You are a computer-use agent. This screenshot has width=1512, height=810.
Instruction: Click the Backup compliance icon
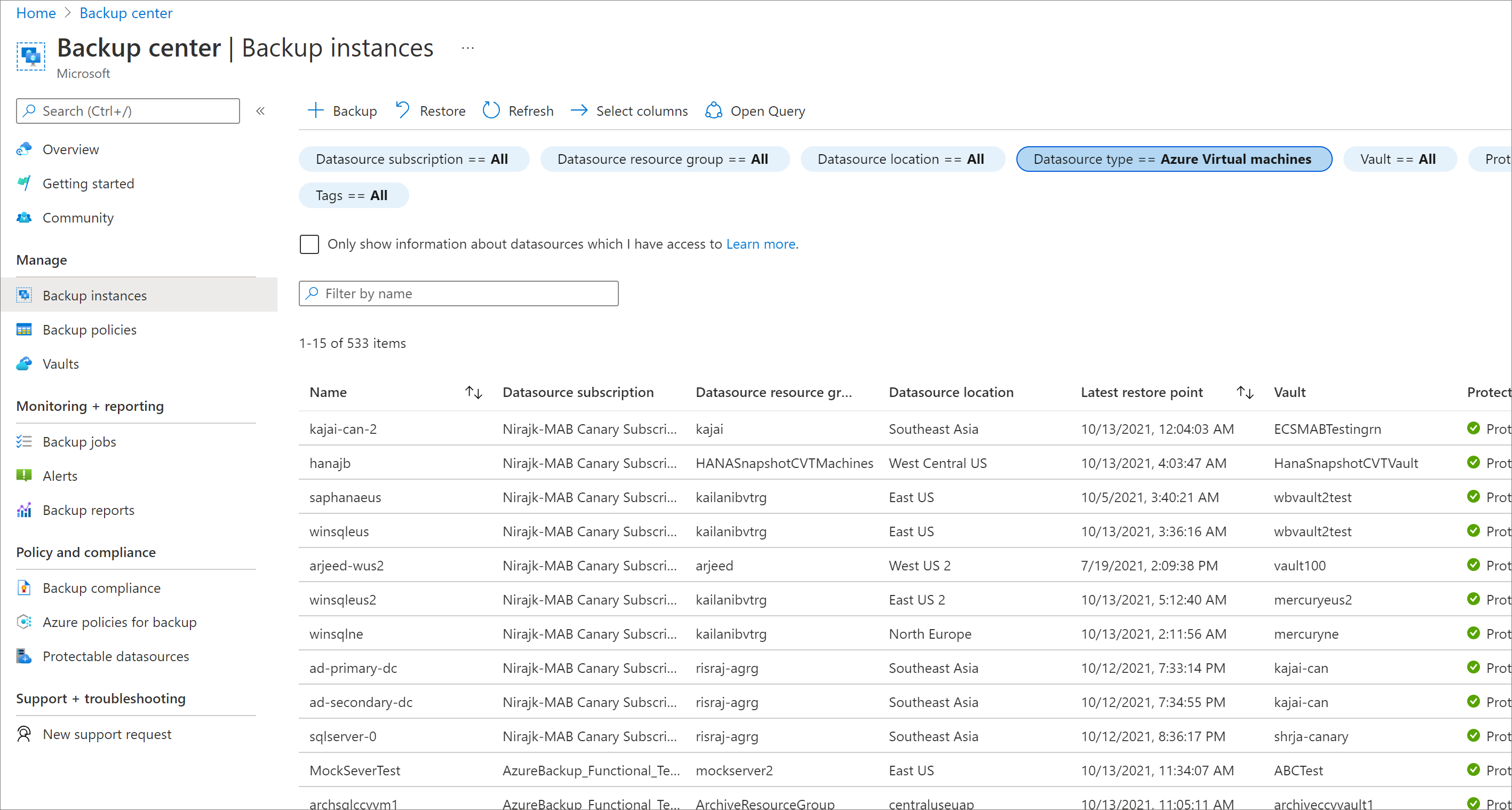24,588
